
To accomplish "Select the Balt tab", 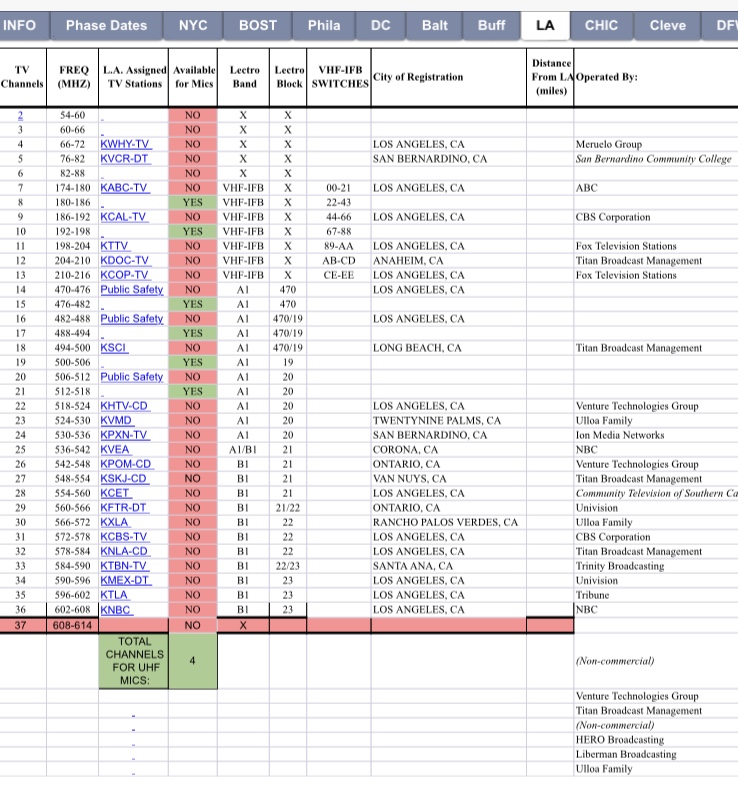I will 435,25.
